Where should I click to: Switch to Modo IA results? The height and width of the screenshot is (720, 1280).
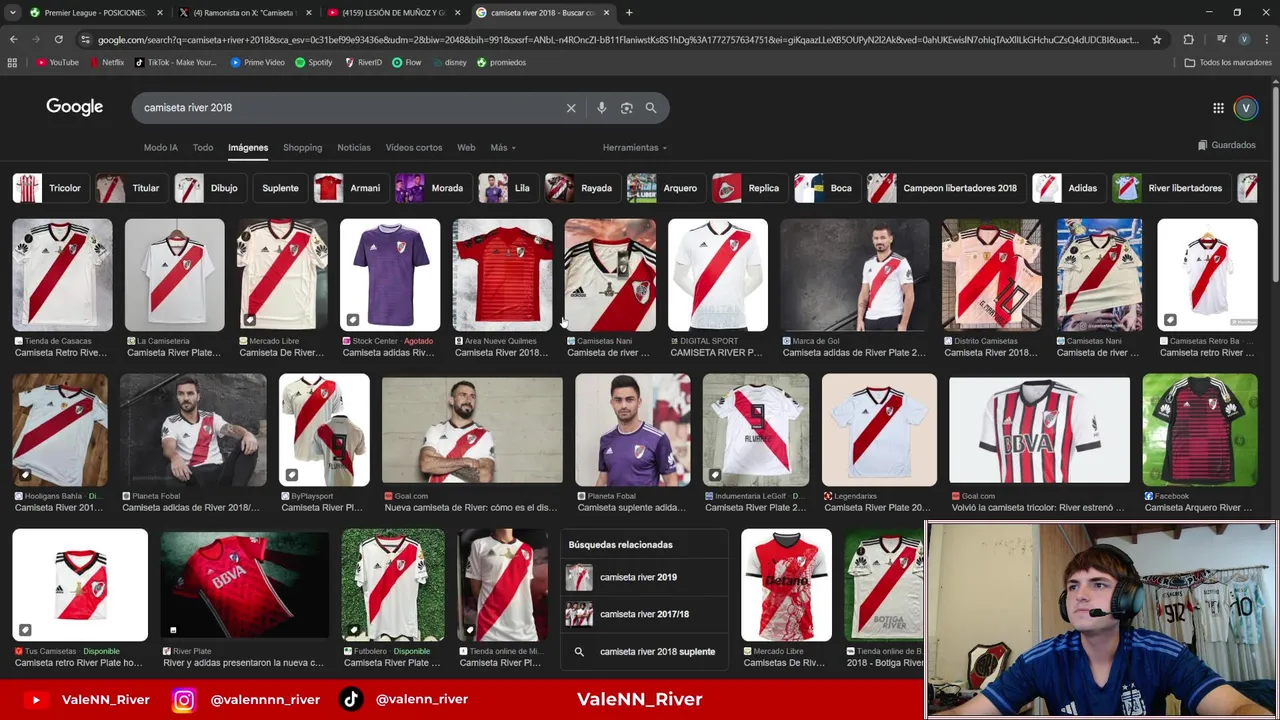tap(160, 147)
